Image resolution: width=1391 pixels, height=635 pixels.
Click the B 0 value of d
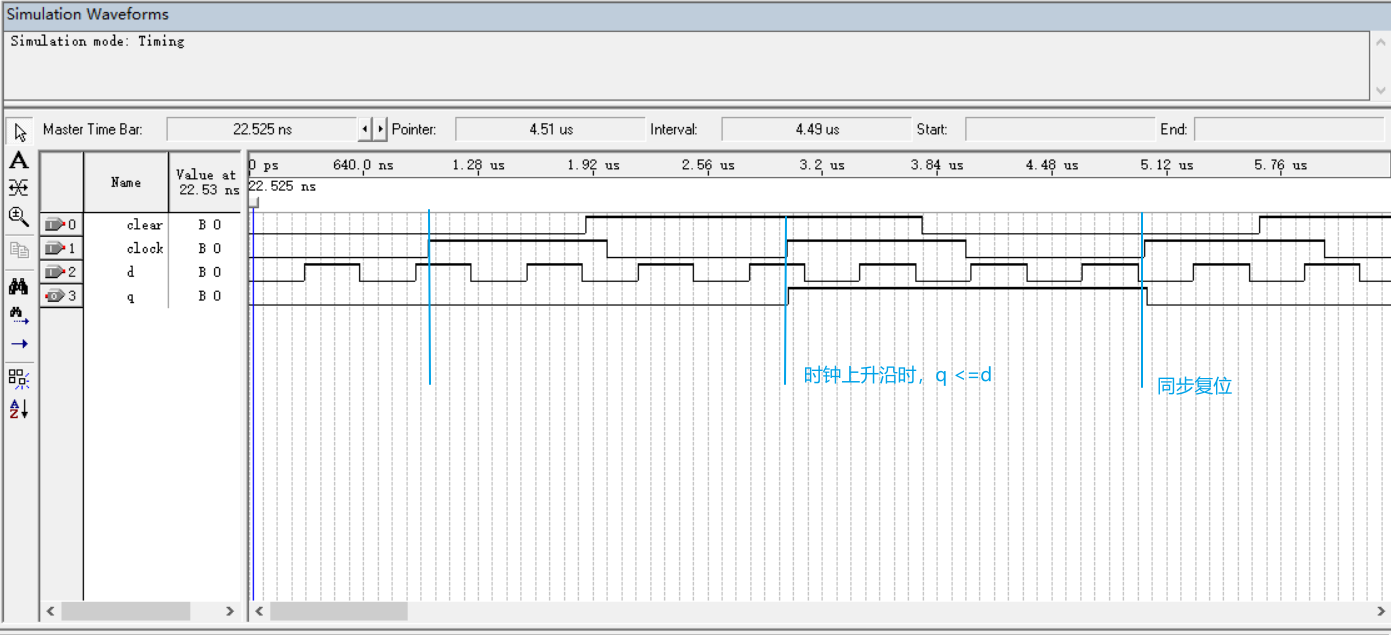coord(209,272)
